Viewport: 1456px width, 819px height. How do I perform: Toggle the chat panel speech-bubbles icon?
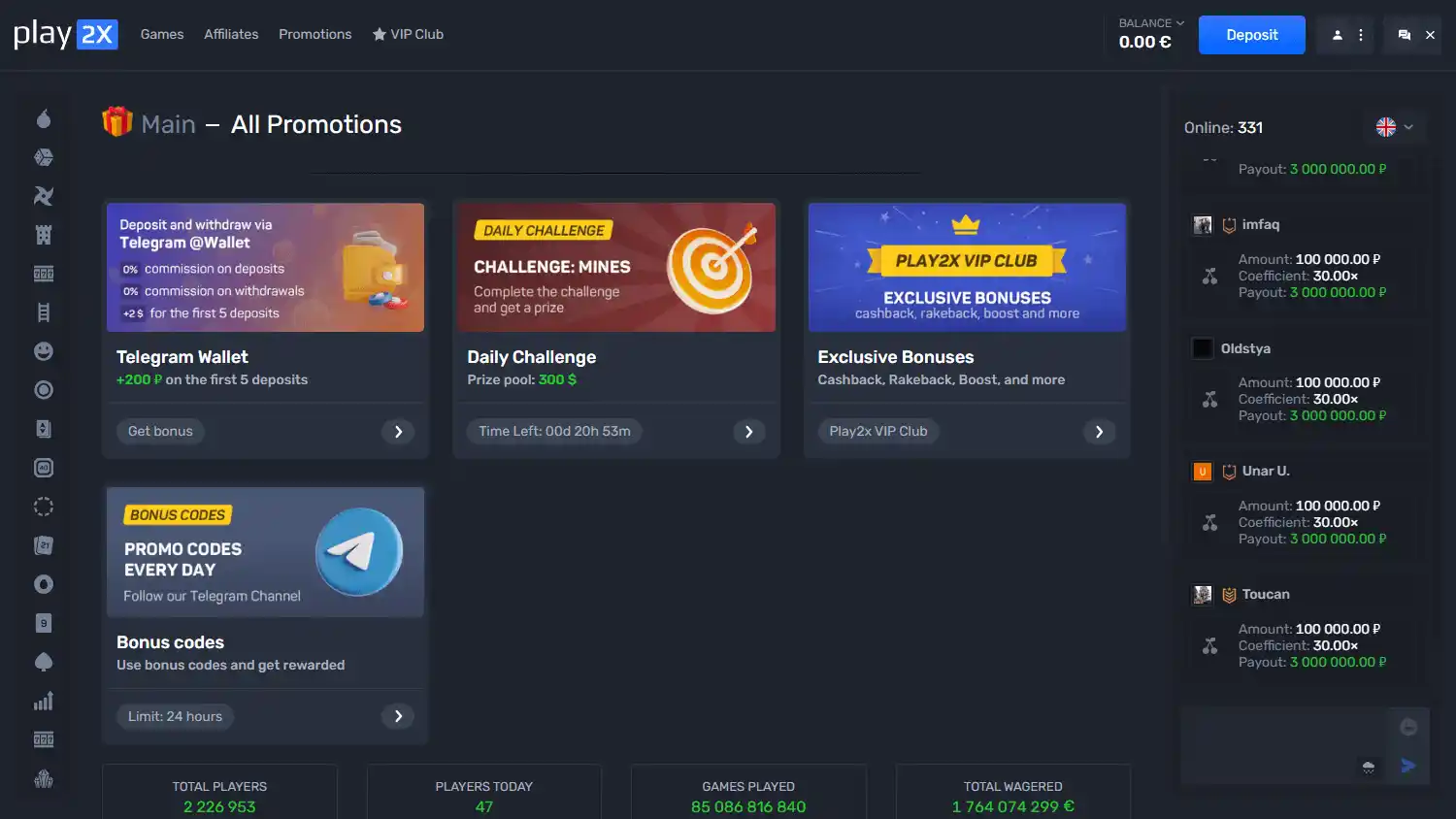click(x=1404, y=35)
